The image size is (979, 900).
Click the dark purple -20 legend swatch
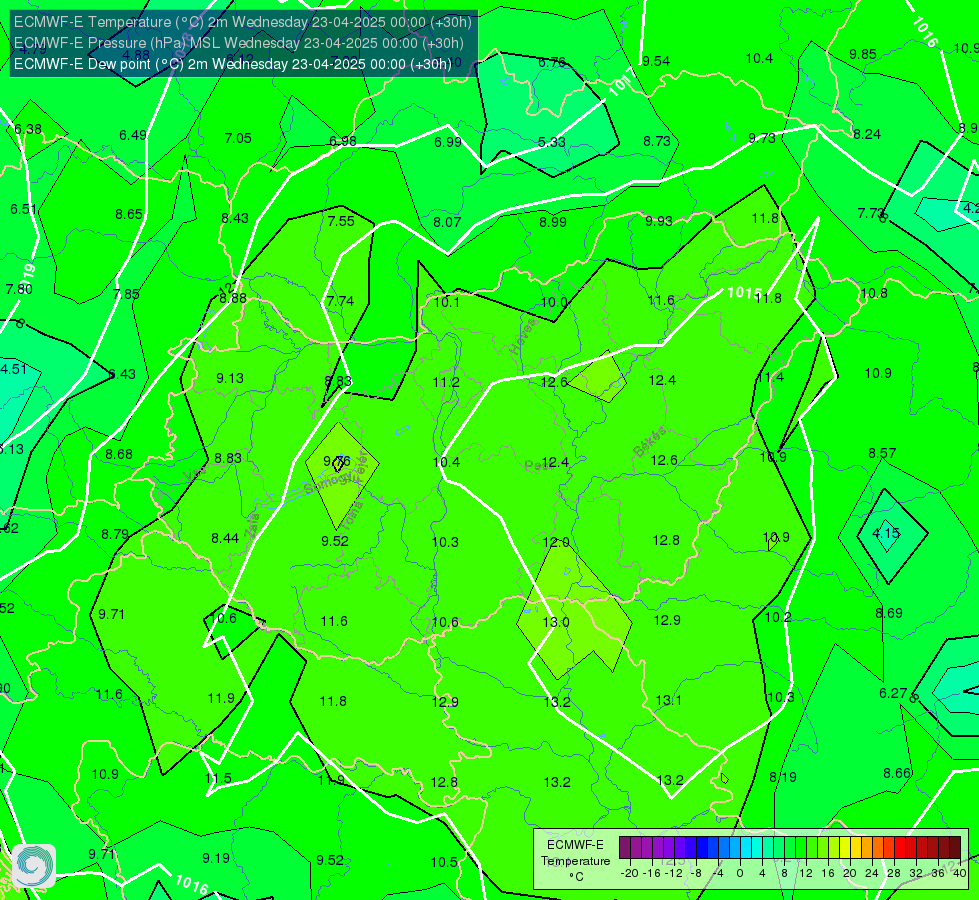[624, 848]
